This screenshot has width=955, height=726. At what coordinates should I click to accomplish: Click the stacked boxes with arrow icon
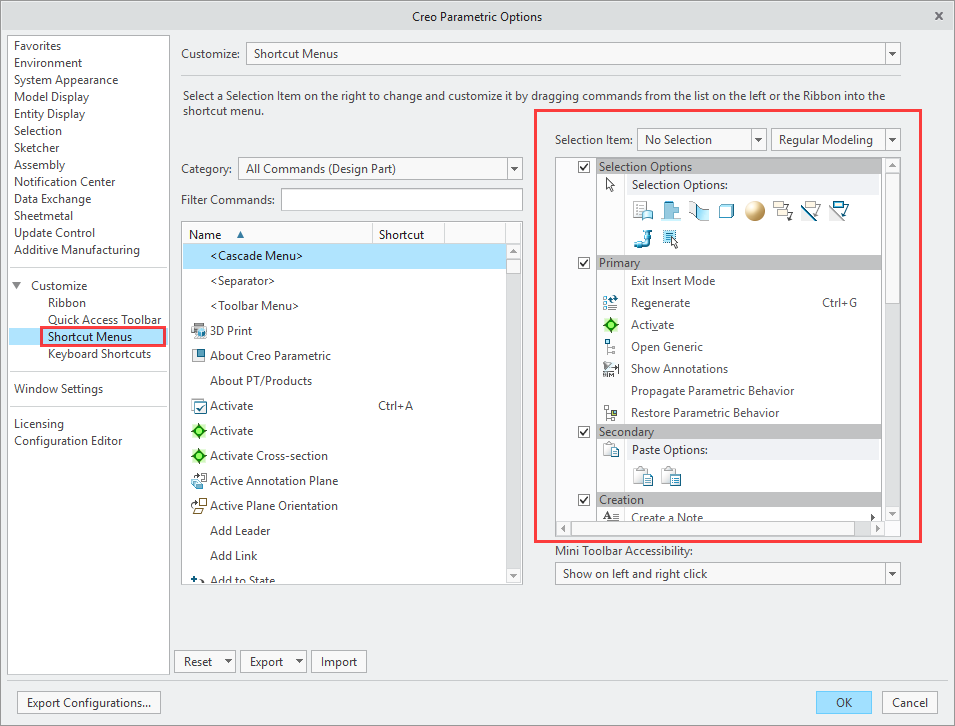[x=783, y=211]
